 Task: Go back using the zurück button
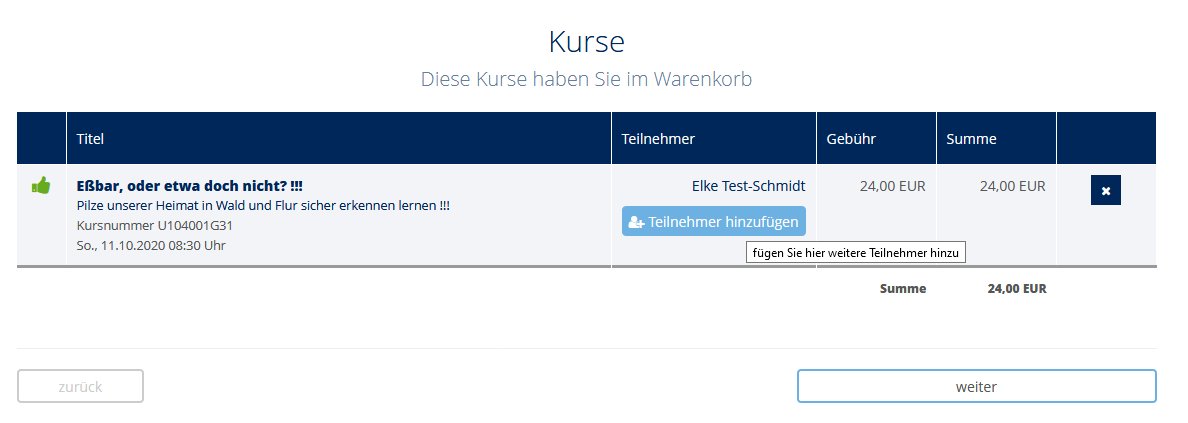click(80, 386)
